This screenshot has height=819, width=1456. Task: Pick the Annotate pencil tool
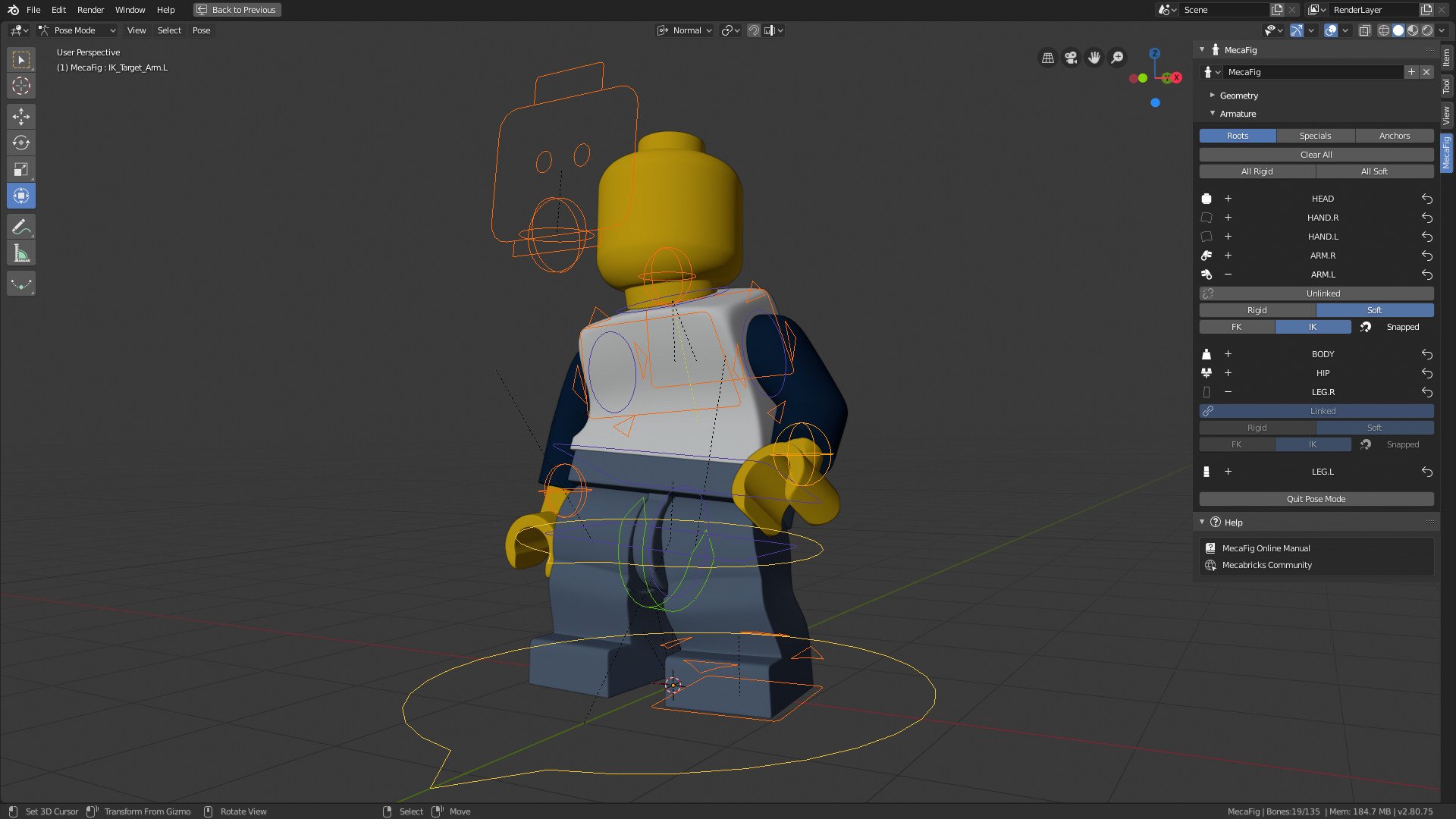click(x=21, y=226)
